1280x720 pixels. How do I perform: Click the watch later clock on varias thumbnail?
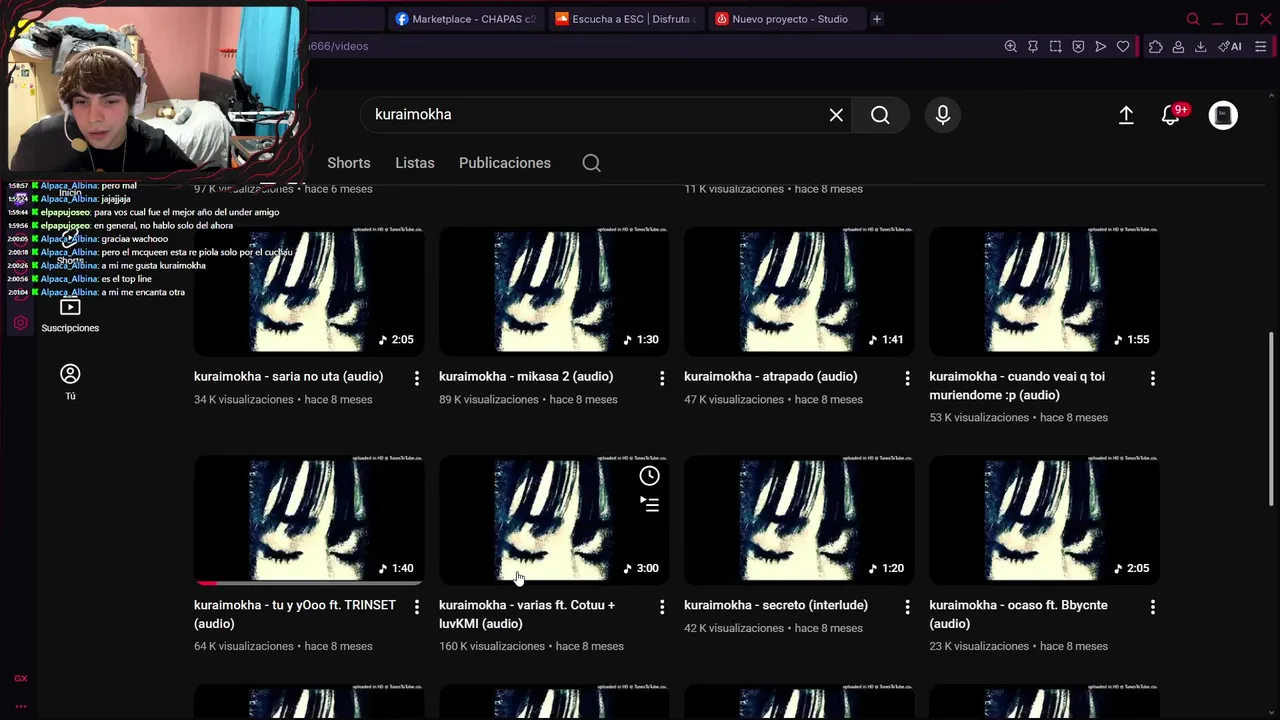click(x=650, y=476)
